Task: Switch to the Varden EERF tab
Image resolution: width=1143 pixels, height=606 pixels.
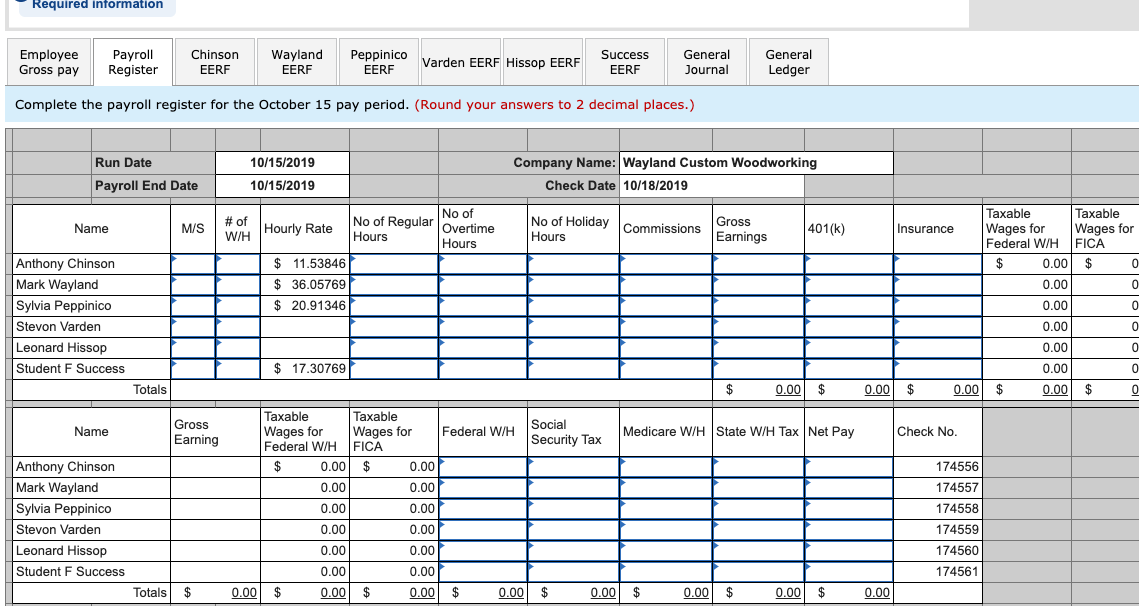Action: [x=460, y=61]
